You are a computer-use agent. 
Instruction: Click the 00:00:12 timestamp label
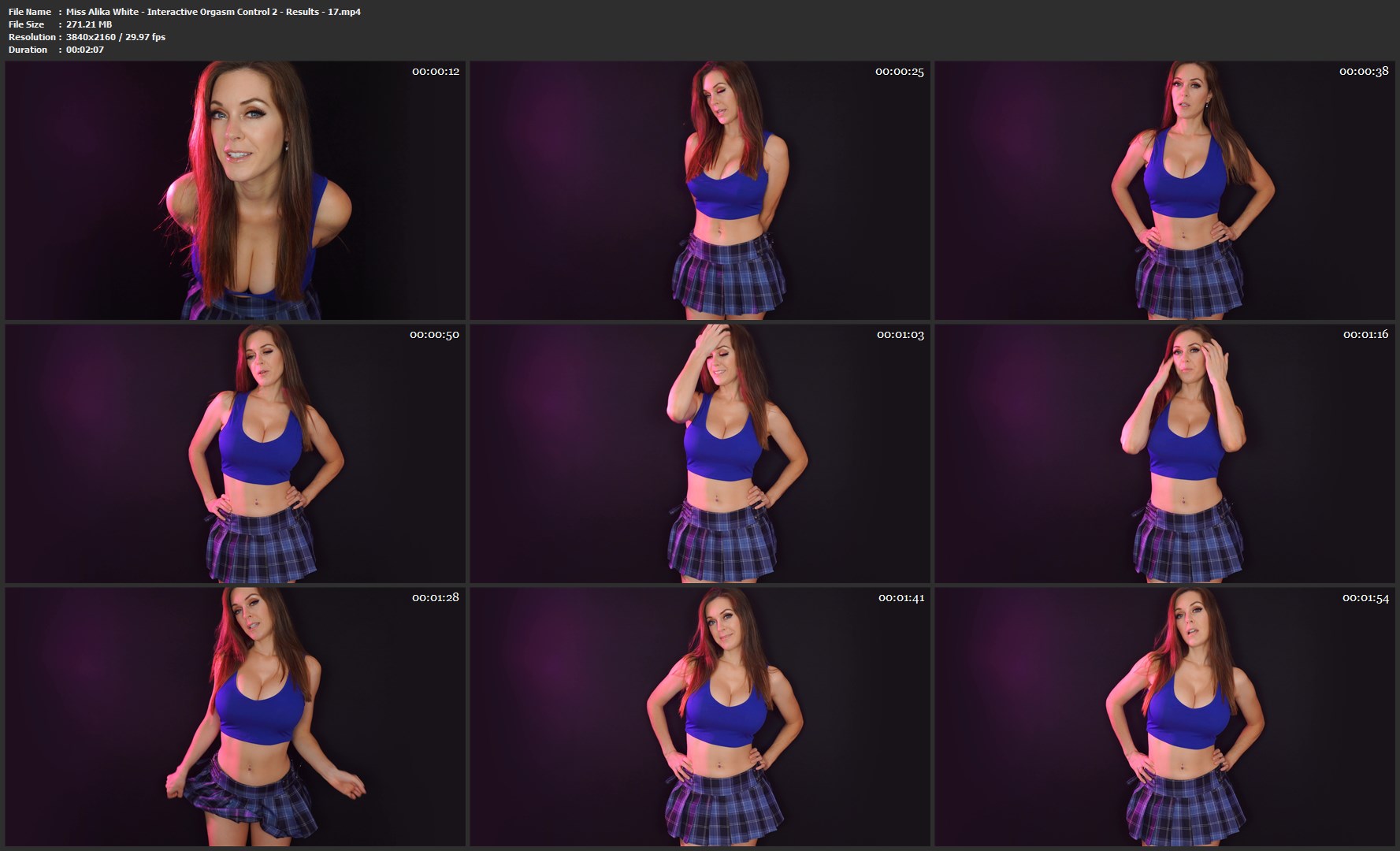(435, 72)
